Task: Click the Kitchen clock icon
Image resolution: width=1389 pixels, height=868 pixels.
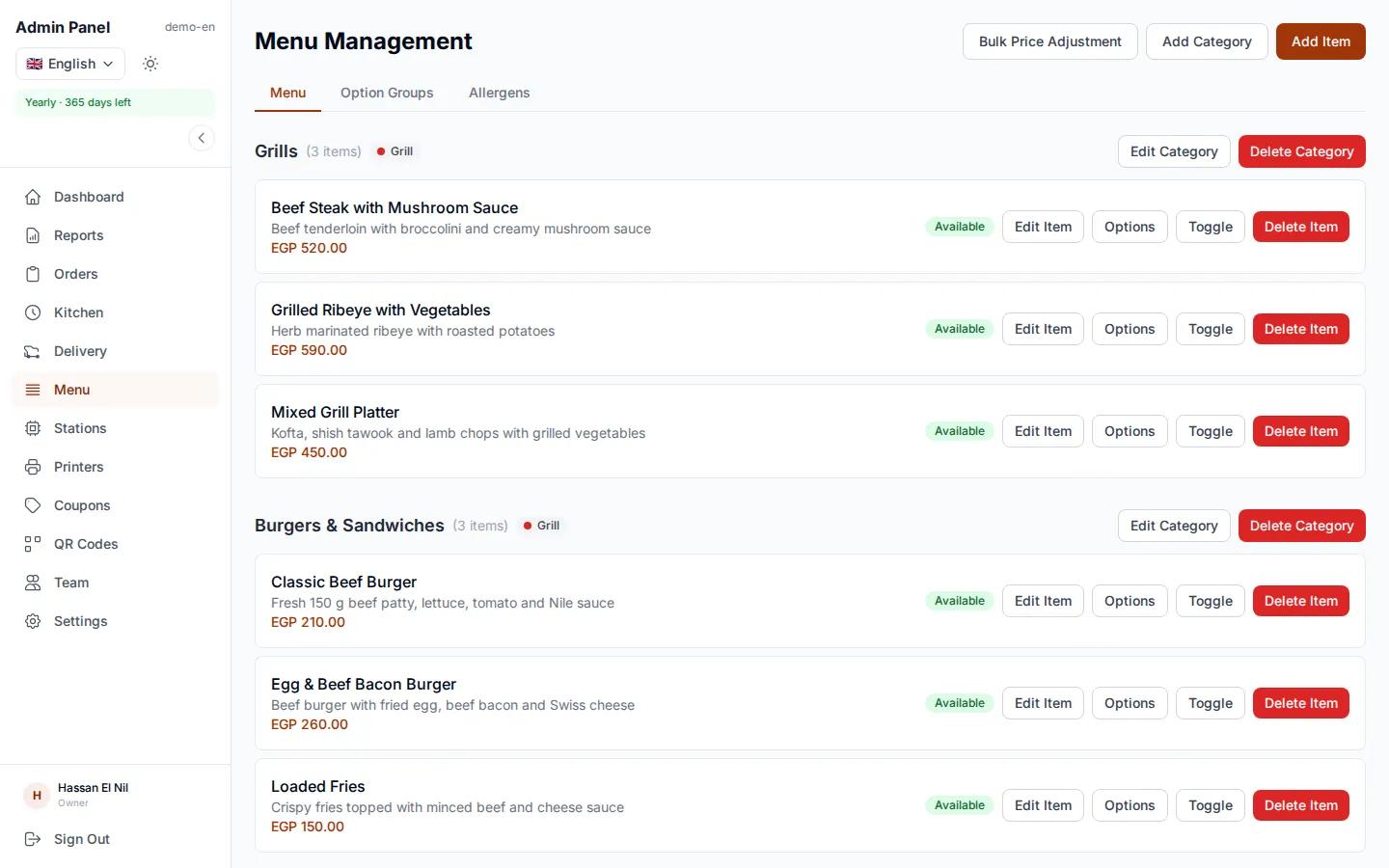Action: click(x=33, y=312)
